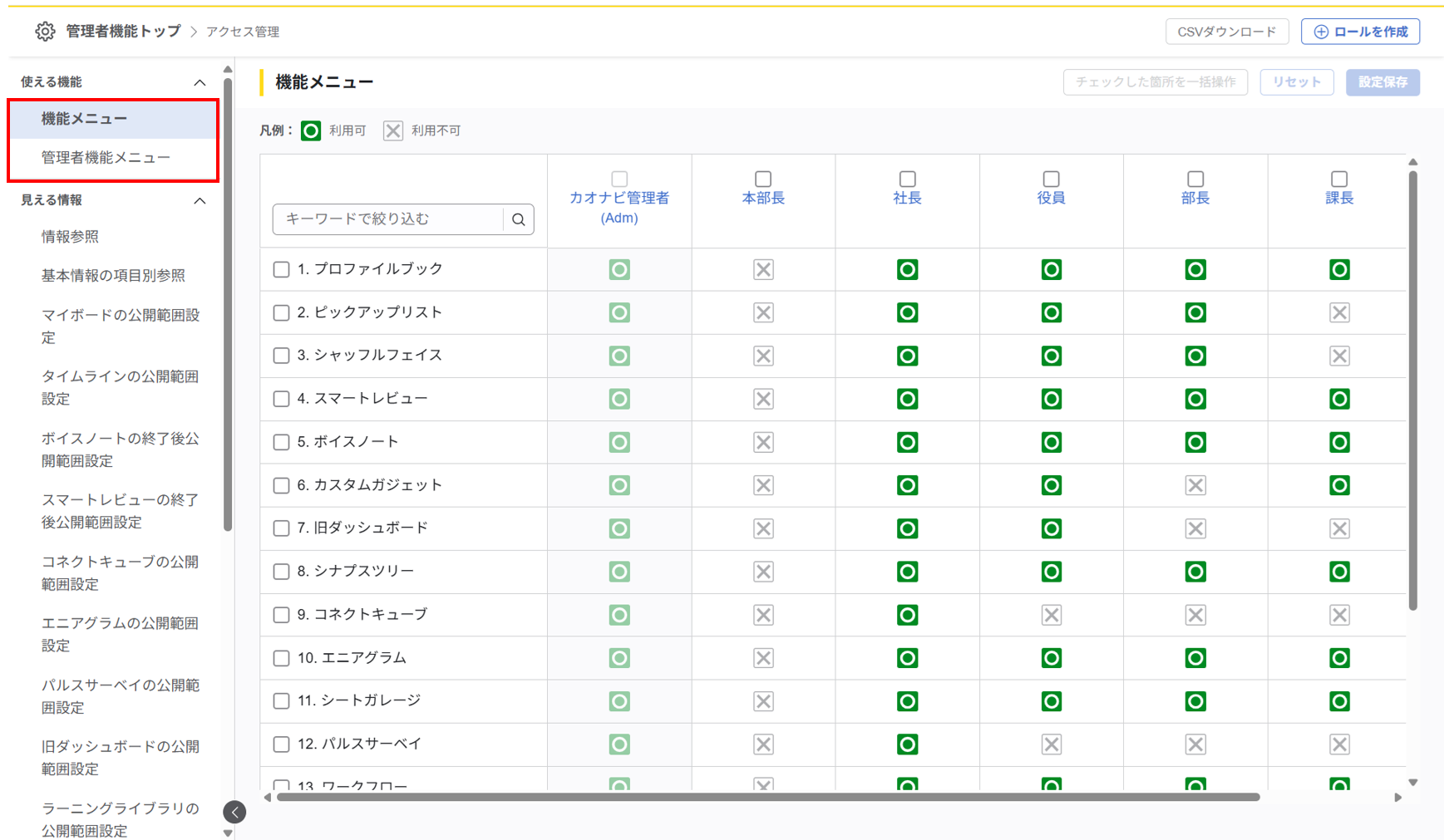The width and height of the screenshot is (1444, 840).
Task: Toggle 課長 permission for コネクトキューブ
Action: [x=1339, y=615]
